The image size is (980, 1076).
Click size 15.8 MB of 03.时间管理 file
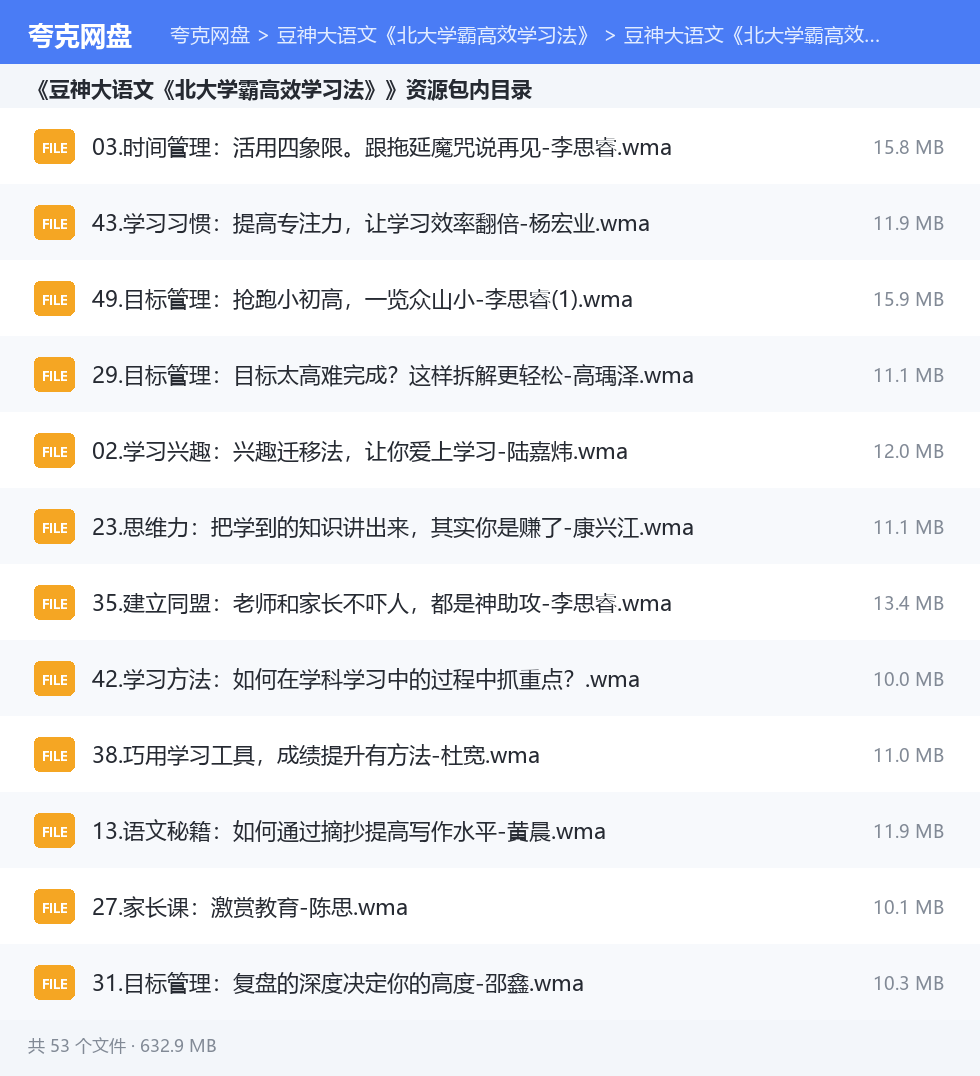click(908, 147)
